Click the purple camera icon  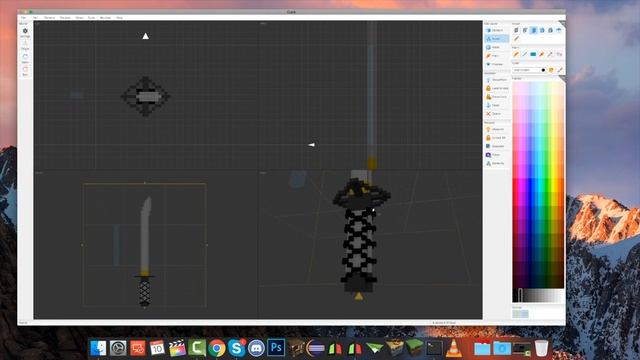488,155
